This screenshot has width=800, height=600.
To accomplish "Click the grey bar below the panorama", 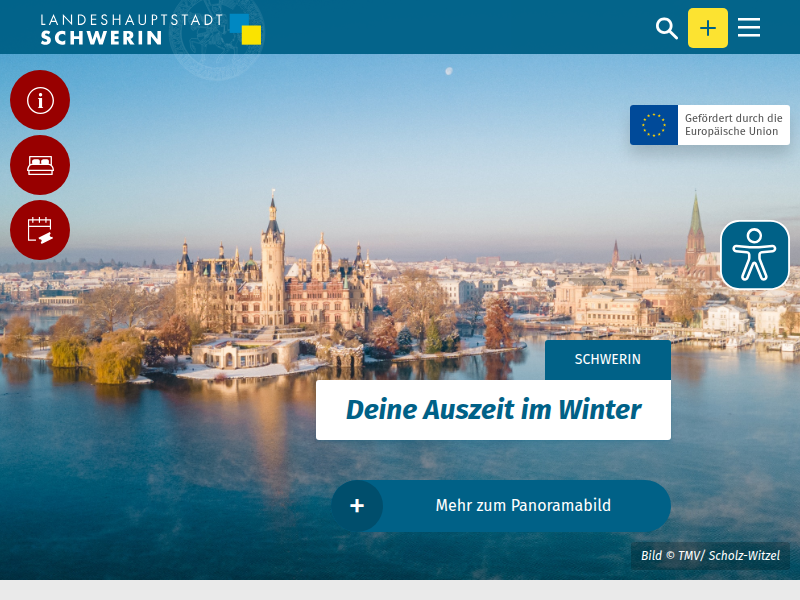I will coord(400,590).
